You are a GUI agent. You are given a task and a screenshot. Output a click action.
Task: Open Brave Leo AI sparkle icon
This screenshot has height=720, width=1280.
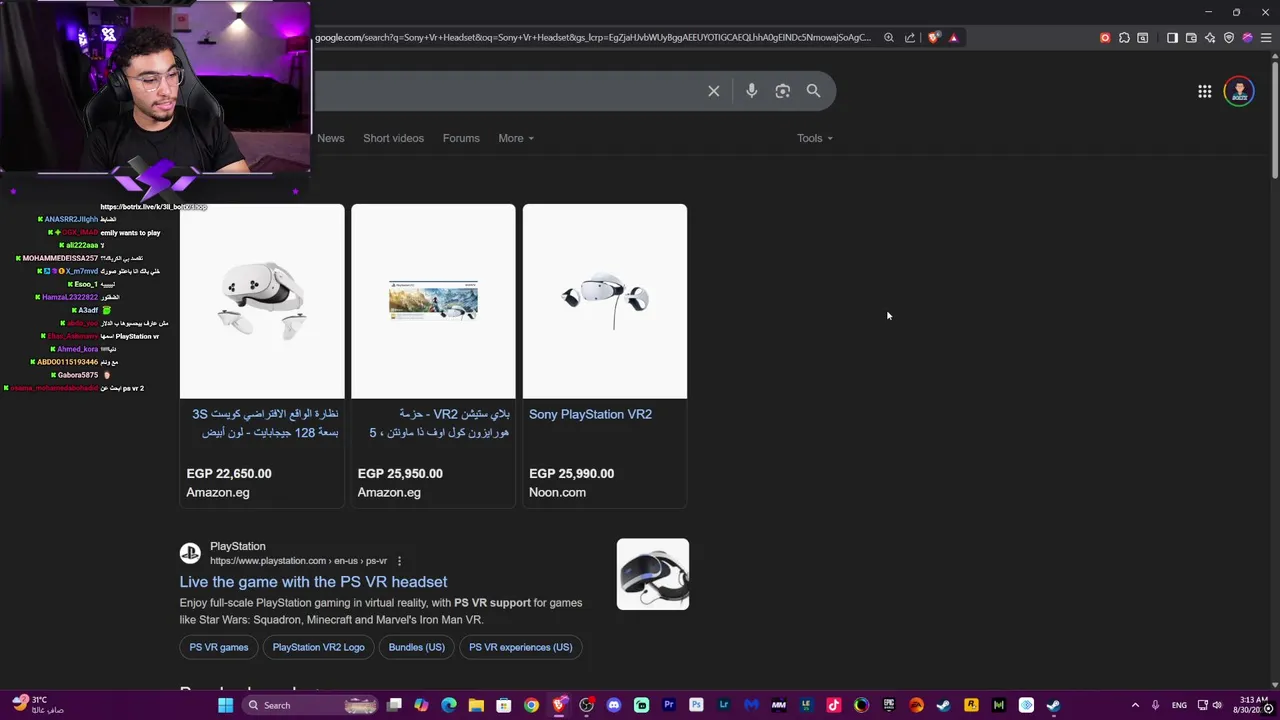click(x=1210, y=38)
